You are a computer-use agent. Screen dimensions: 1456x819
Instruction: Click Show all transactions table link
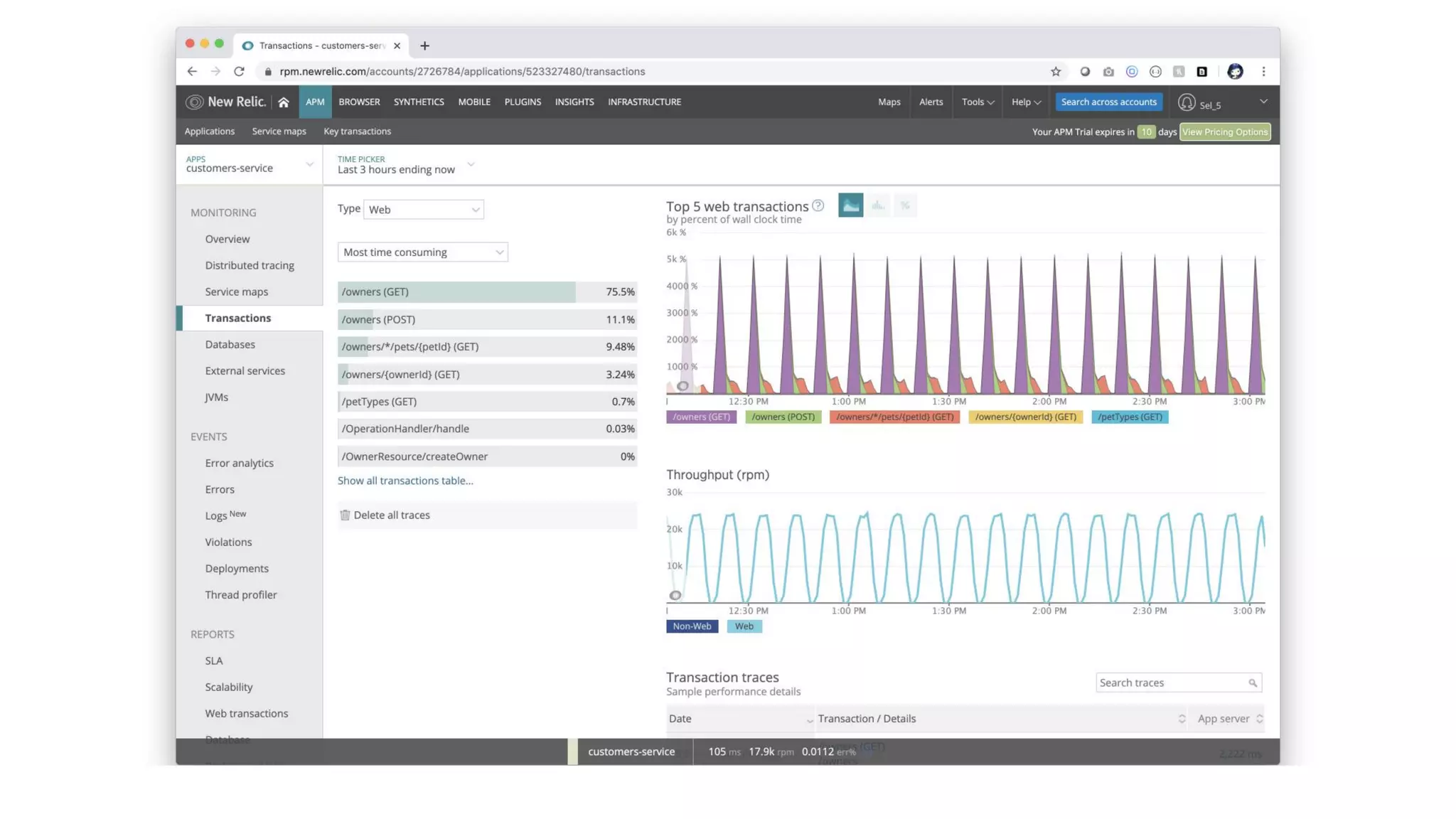[405, 481]
